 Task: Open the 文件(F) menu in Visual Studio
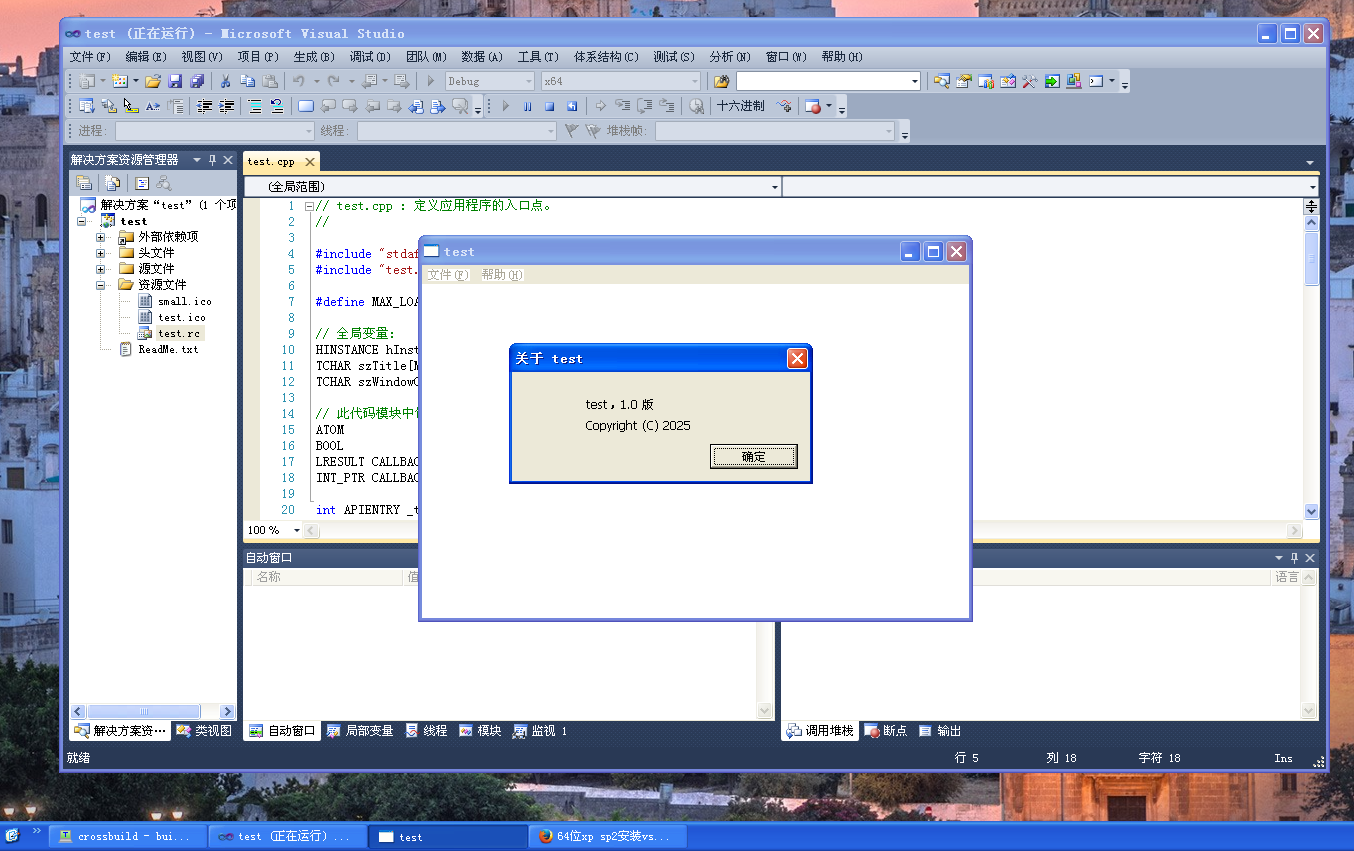[x=90, y=57]
